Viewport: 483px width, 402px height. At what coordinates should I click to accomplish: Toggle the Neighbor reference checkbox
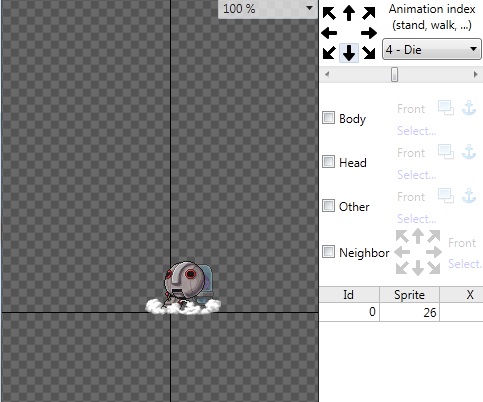(x=328, y=252)
